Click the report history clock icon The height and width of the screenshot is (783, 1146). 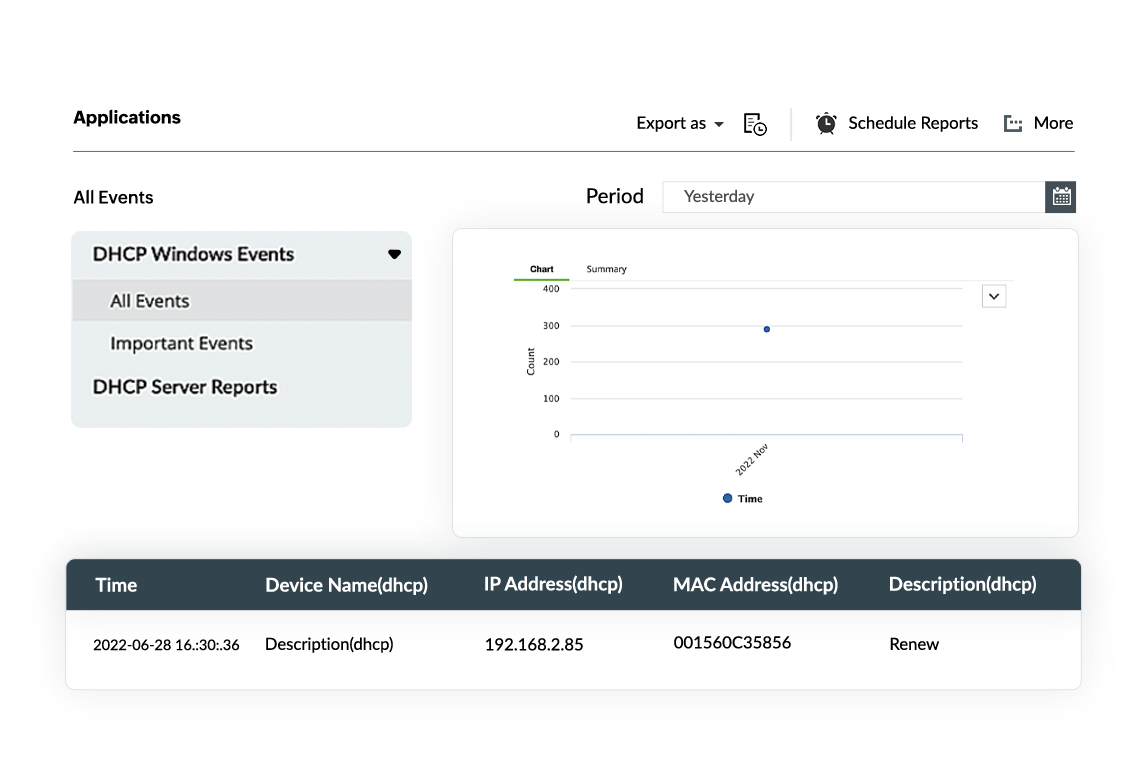coord(755,124)
